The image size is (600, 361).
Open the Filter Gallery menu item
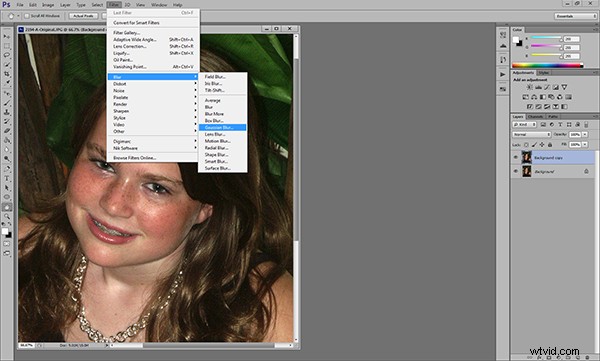pos(153,33)
